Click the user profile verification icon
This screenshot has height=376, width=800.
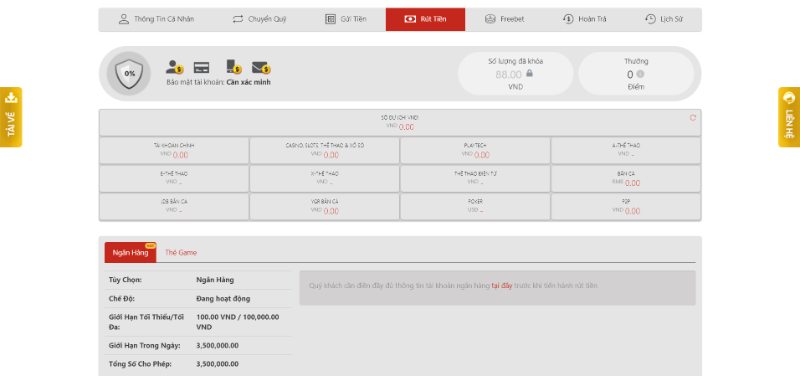tap(174, 67)
